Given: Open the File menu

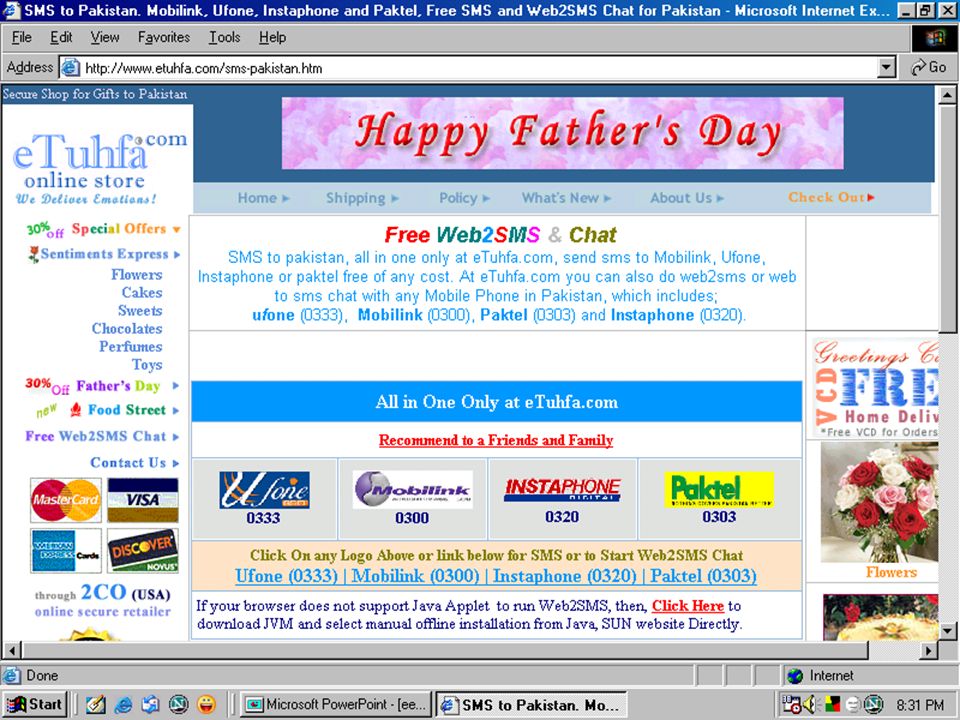Looking at the screenshot, I should 21,37.
